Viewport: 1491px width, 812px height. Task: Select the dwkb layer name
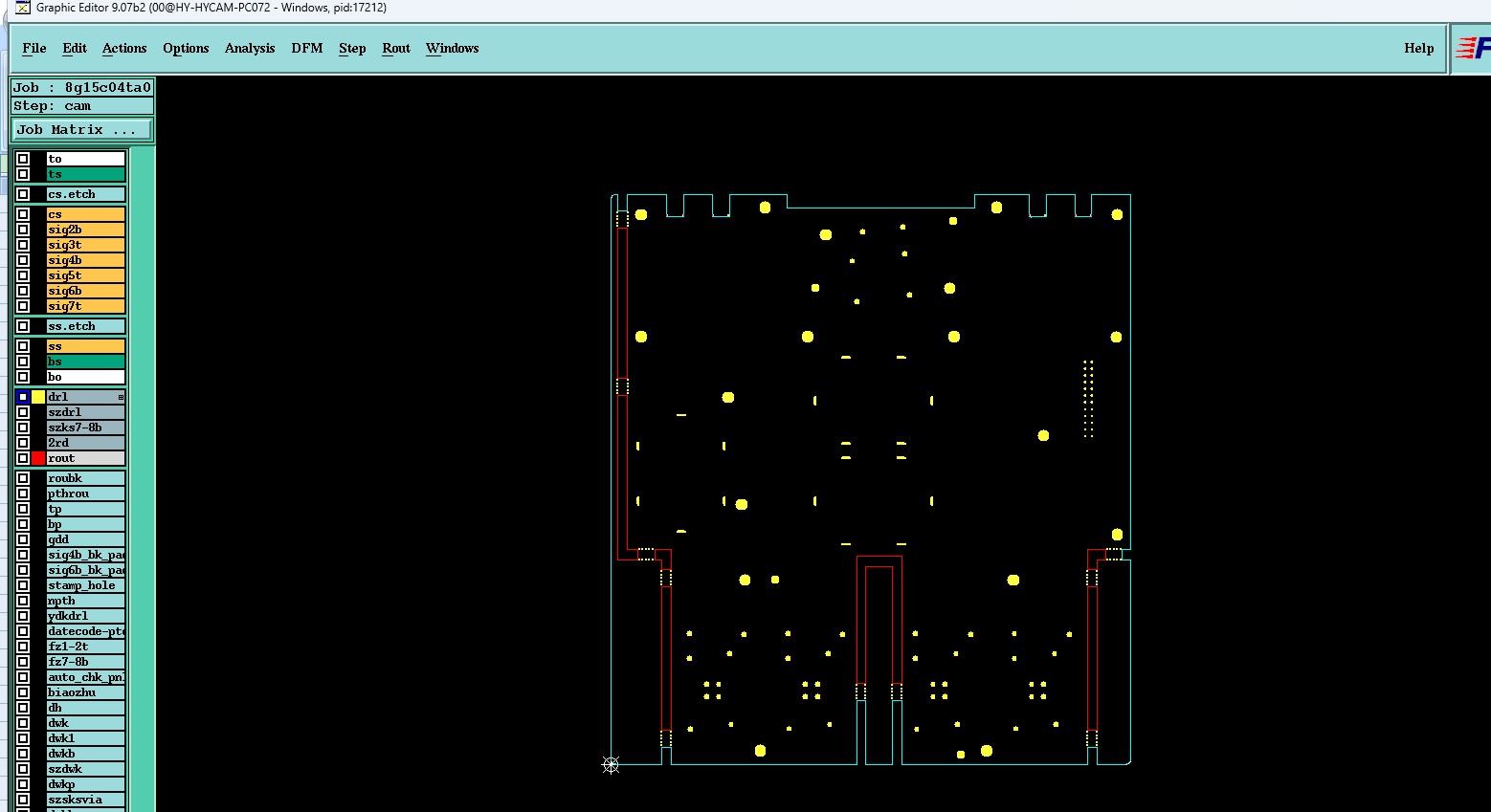click(x=86, y=754)
